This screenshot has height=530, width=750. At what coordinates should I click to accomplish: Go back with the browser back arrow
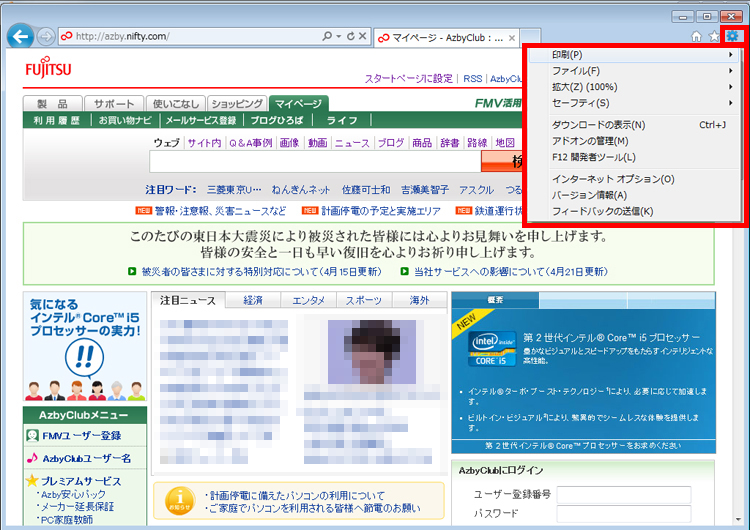point(21,36)
